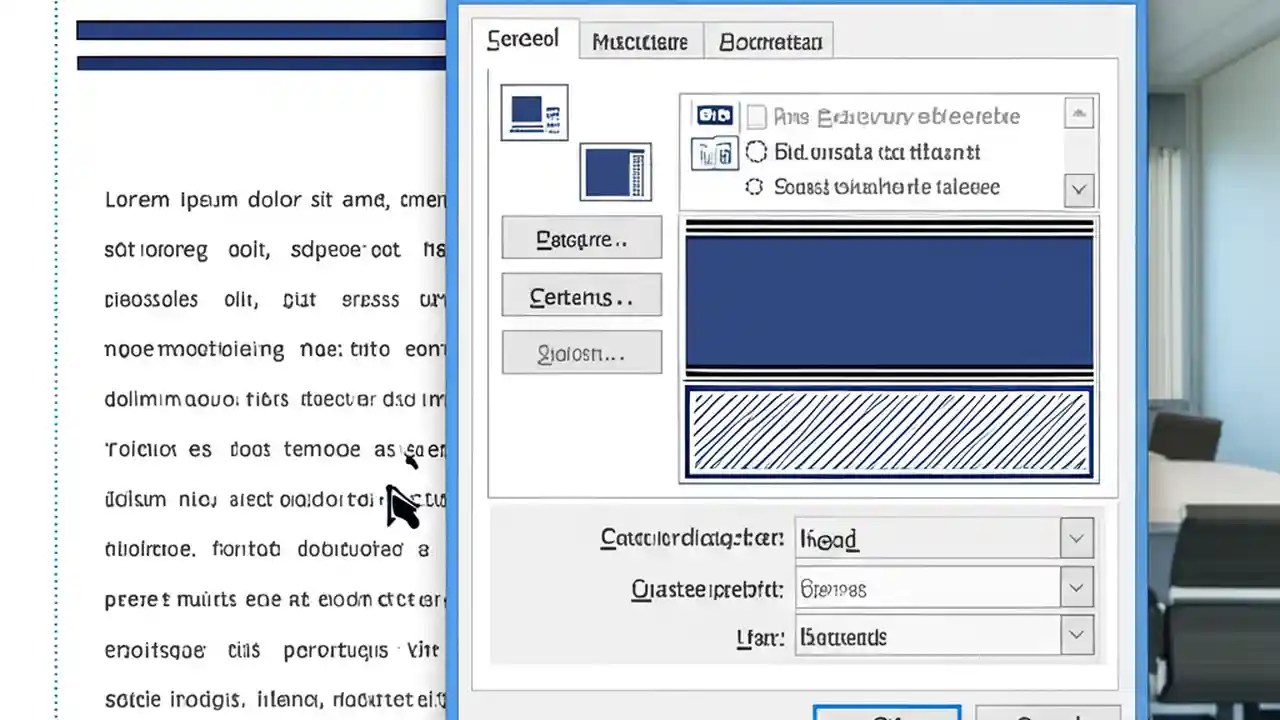
Task: Click the hatched preview rectangle
Action: [x=888, y=432]
